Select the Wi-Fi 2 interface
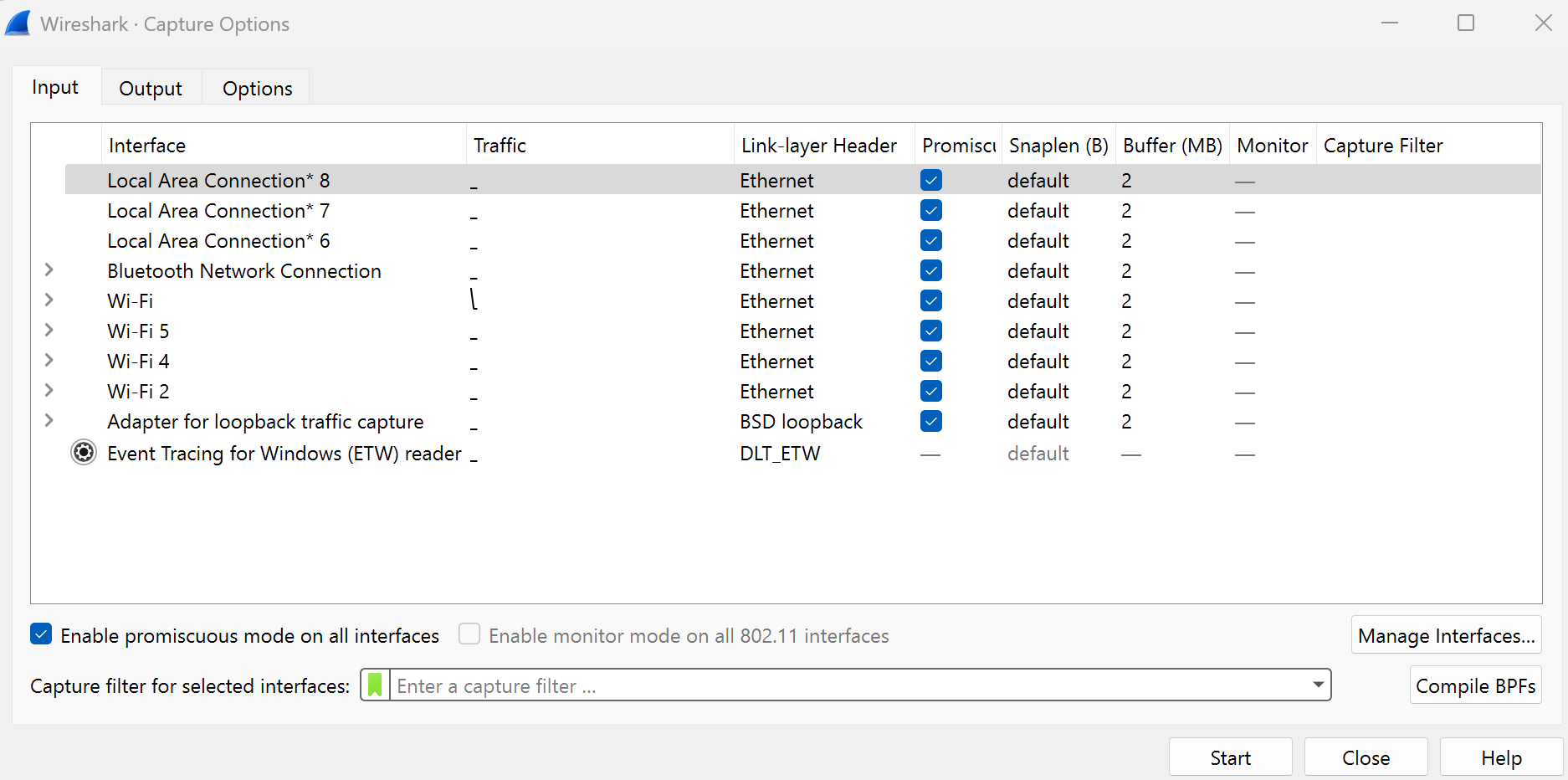The height and width of the screenshot is (780, 1568). (138, 391)
